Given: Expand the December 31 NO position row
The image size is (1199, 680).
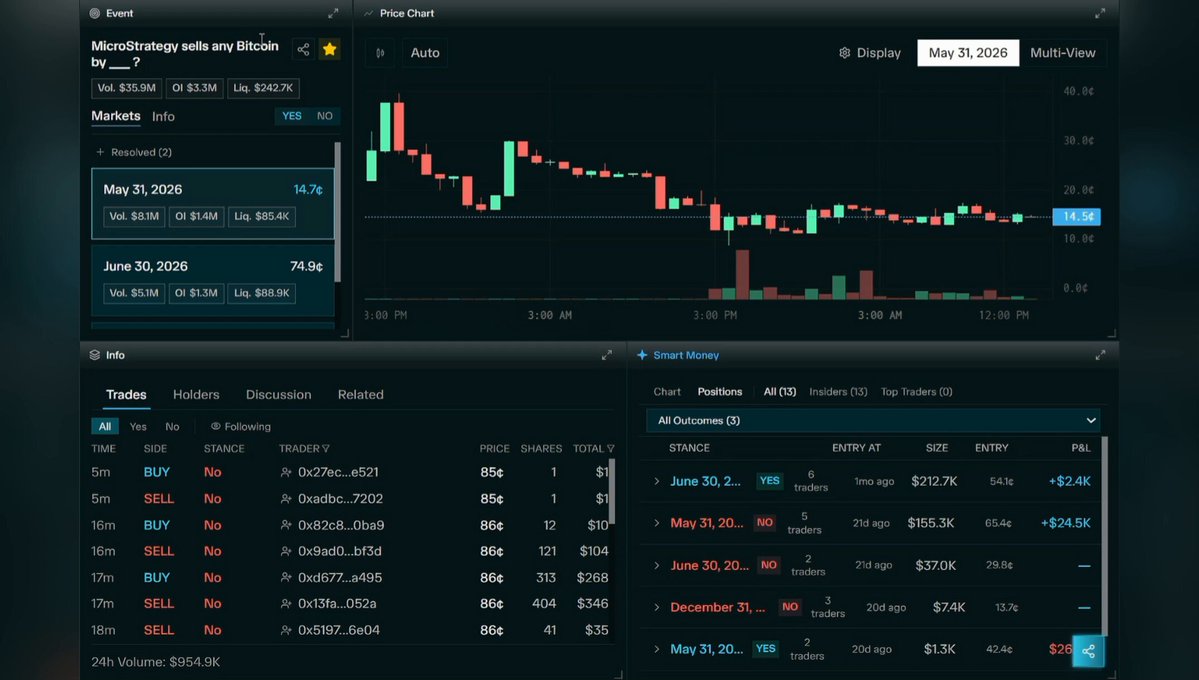Looking at the screenshot, I should point(657,608).
